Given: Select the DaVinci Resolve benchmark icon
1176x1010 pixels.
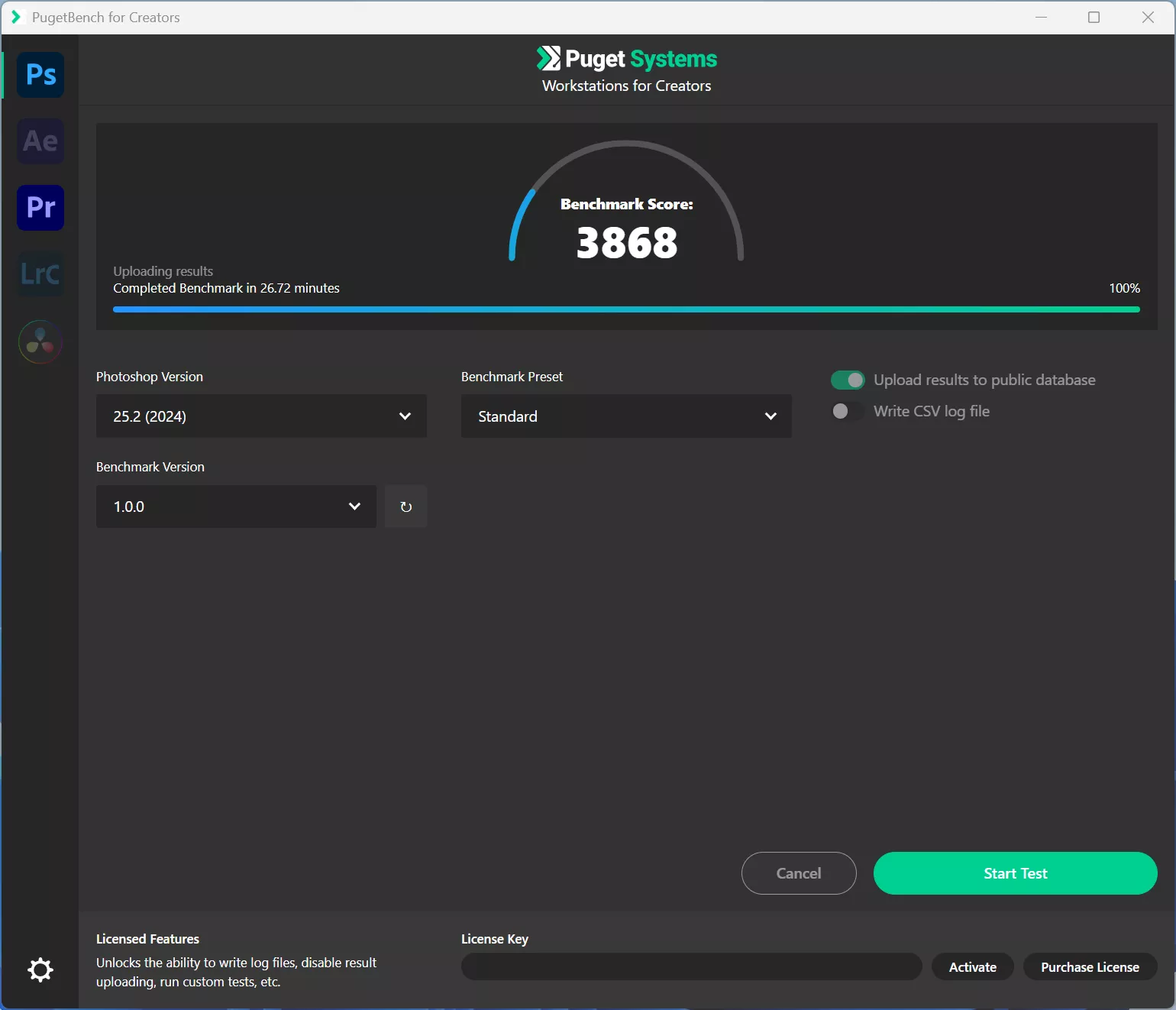Looking at the screenshot, I should (x=40, y=342).
